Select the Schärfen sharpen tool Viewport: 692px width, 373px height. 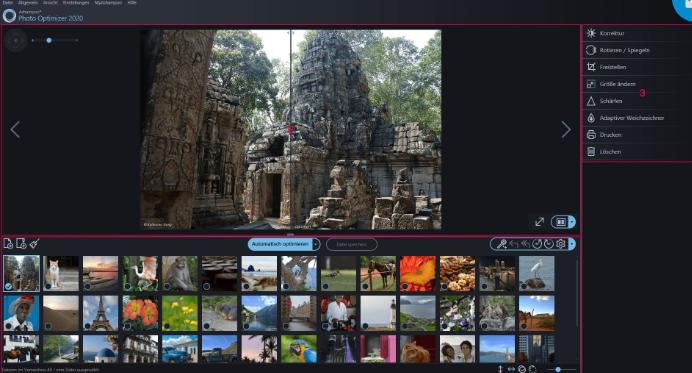pos(637,101)
